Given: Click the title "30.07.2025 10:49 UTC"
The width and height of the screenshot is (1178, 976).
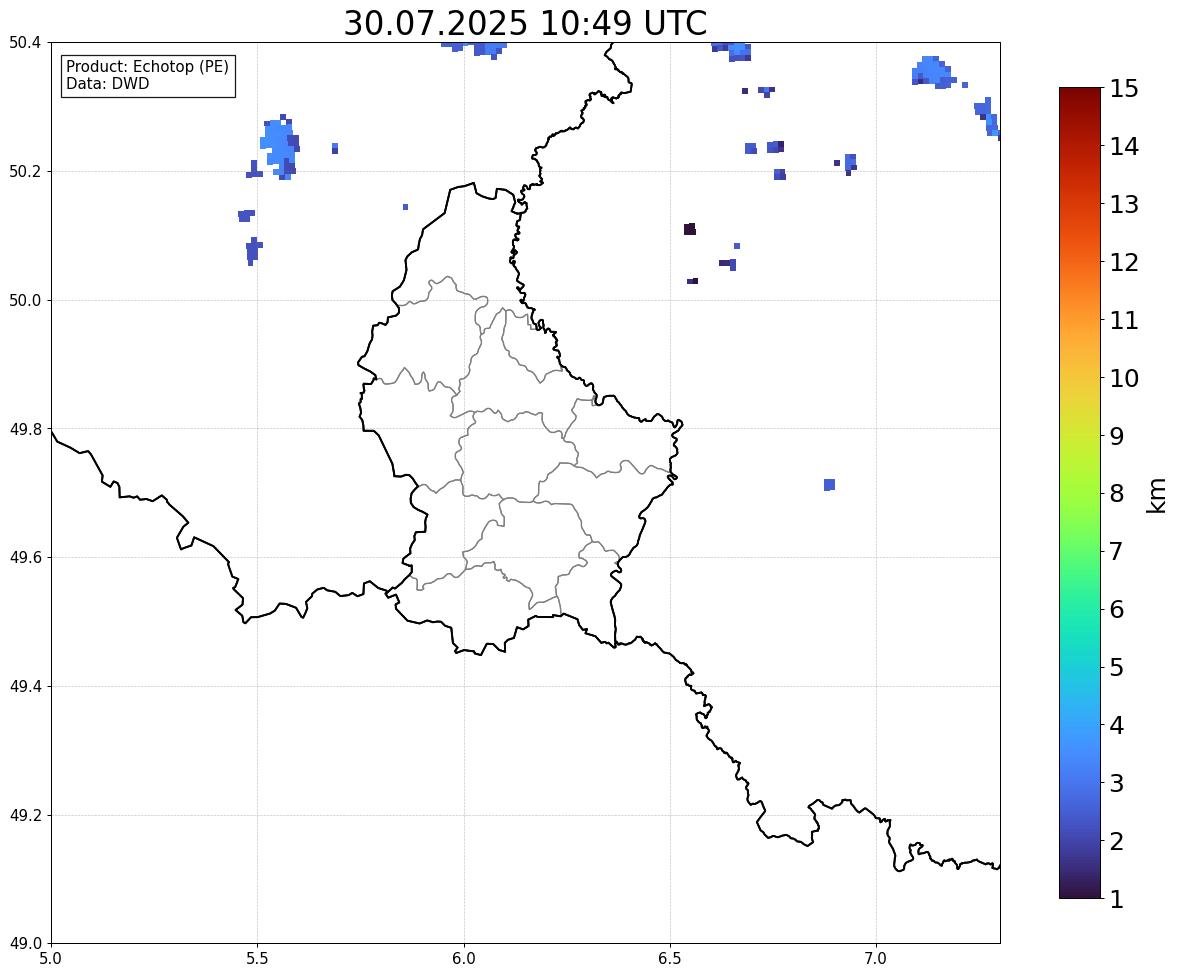Looking at the screenshot, I should click(525, 23).
